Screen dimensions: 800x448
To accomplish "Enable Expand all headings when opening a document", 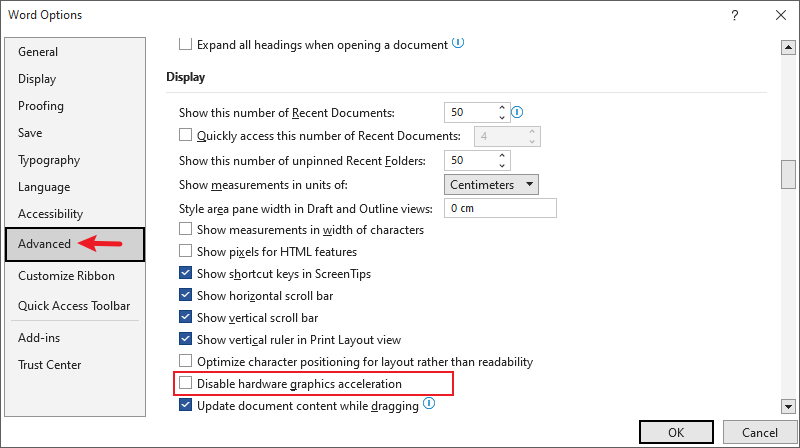I will click(185, 44).
